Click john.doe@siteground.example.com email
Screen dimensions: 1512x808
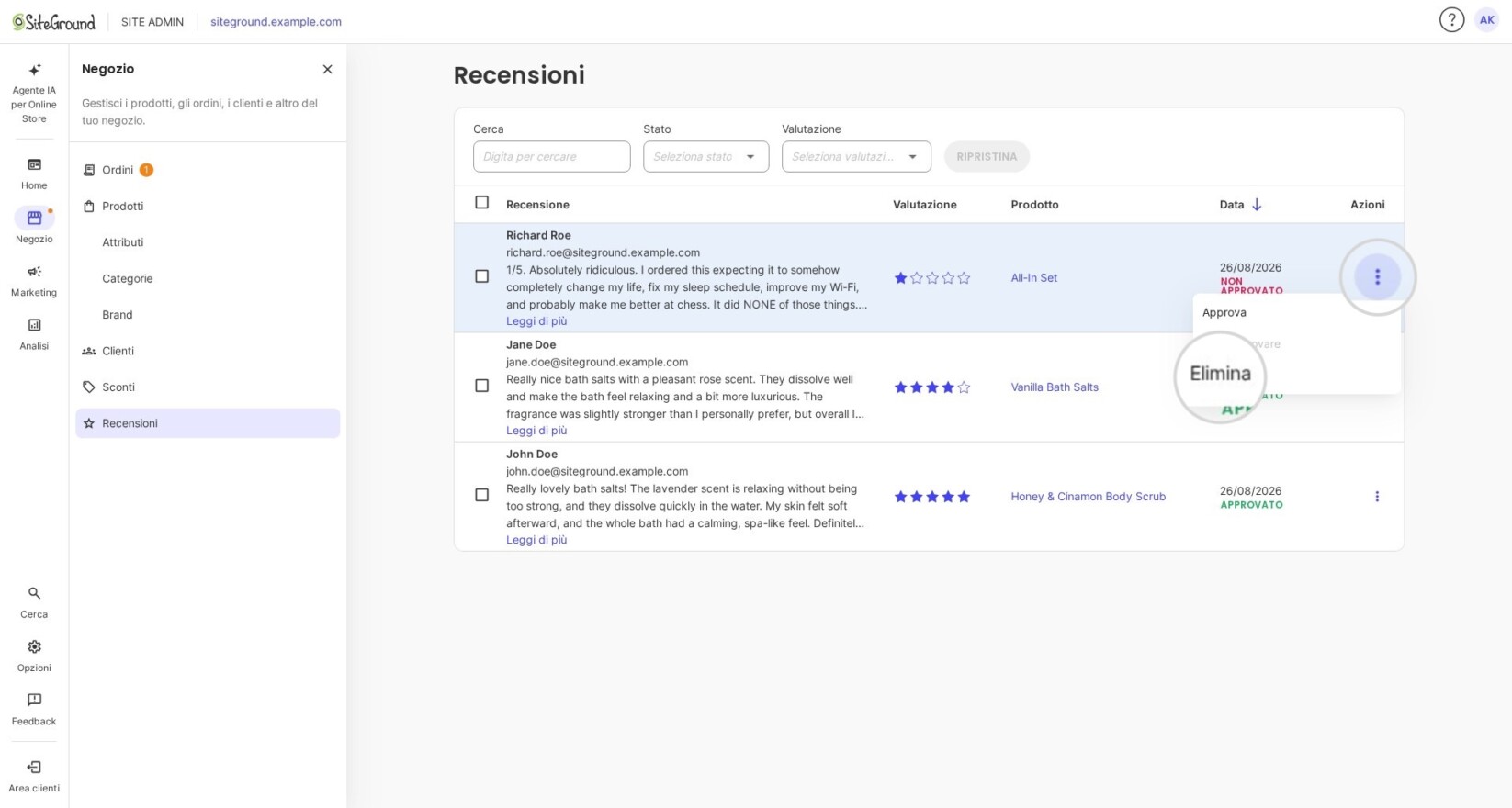pyautogui.click(x=597, y=471)
